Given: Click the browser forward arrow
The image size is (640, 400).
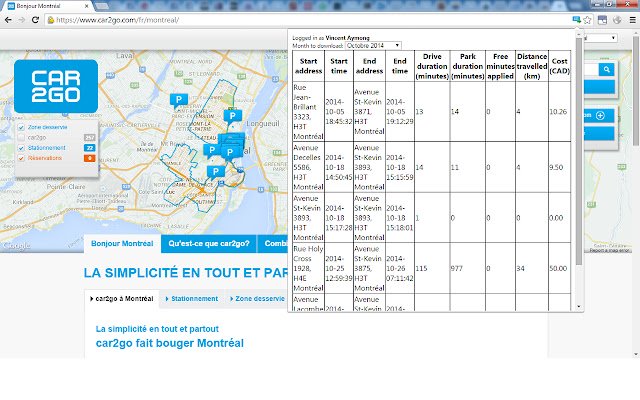Looking at the screenshot, I should 22,20.
